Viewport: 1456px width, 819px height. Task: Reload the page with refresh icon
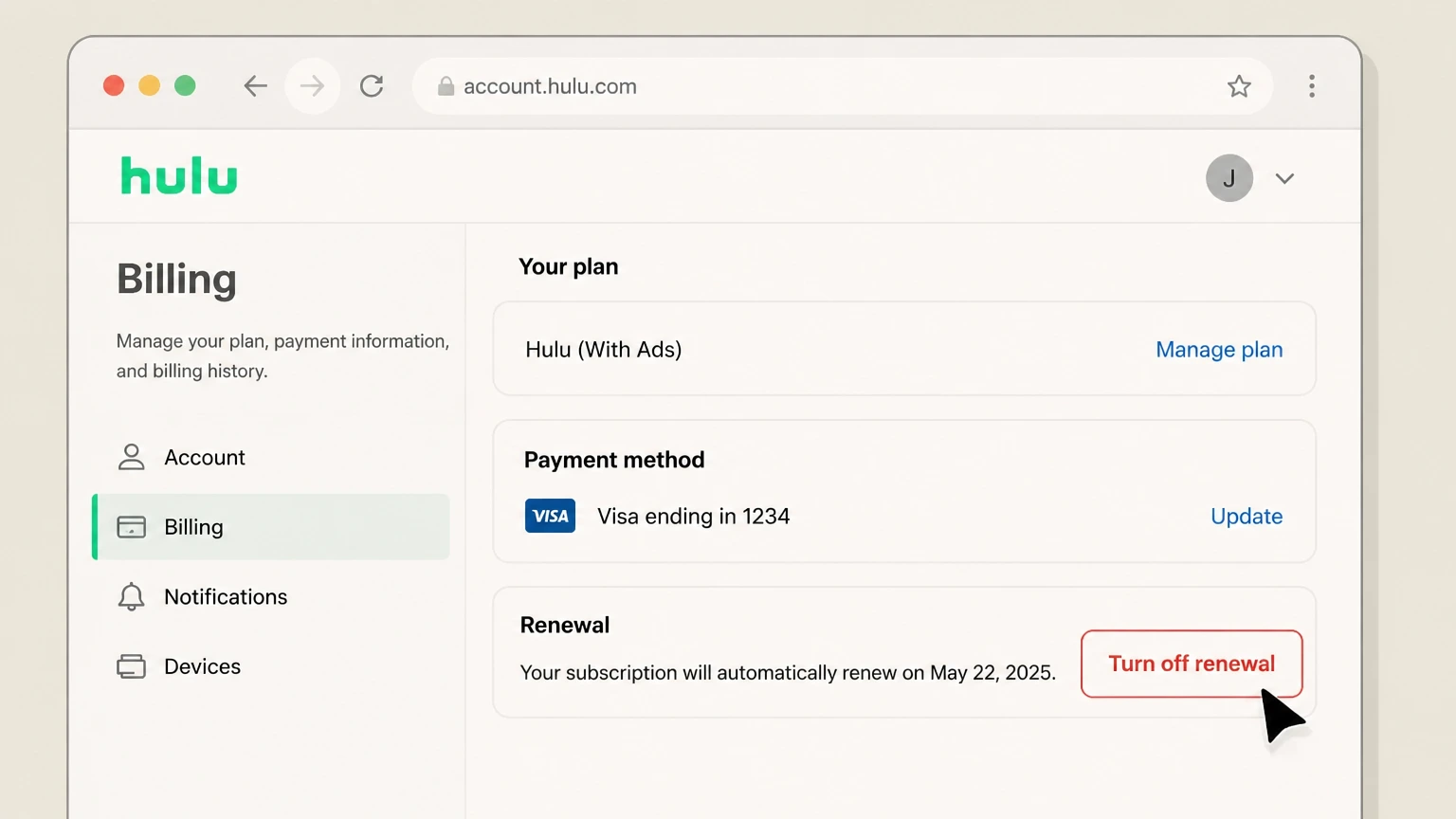point(372,86)
